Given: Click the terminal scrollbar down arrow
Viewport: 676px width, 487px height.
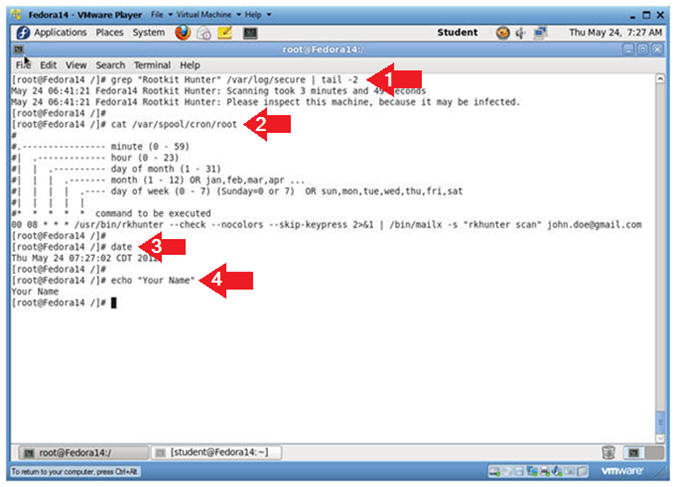Looking at the screenshot, I should 660,438.
